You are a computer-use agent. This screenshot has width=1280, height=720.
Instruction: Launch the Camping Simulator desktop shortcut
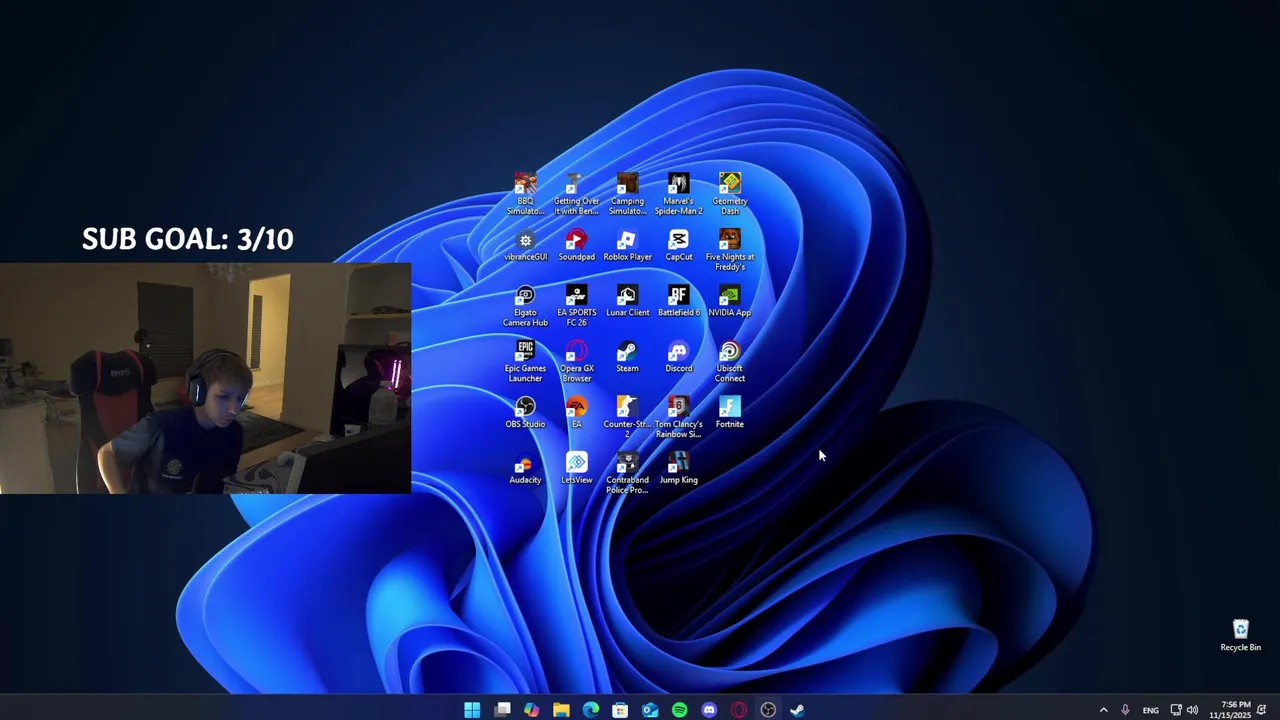tap(627, 194)
